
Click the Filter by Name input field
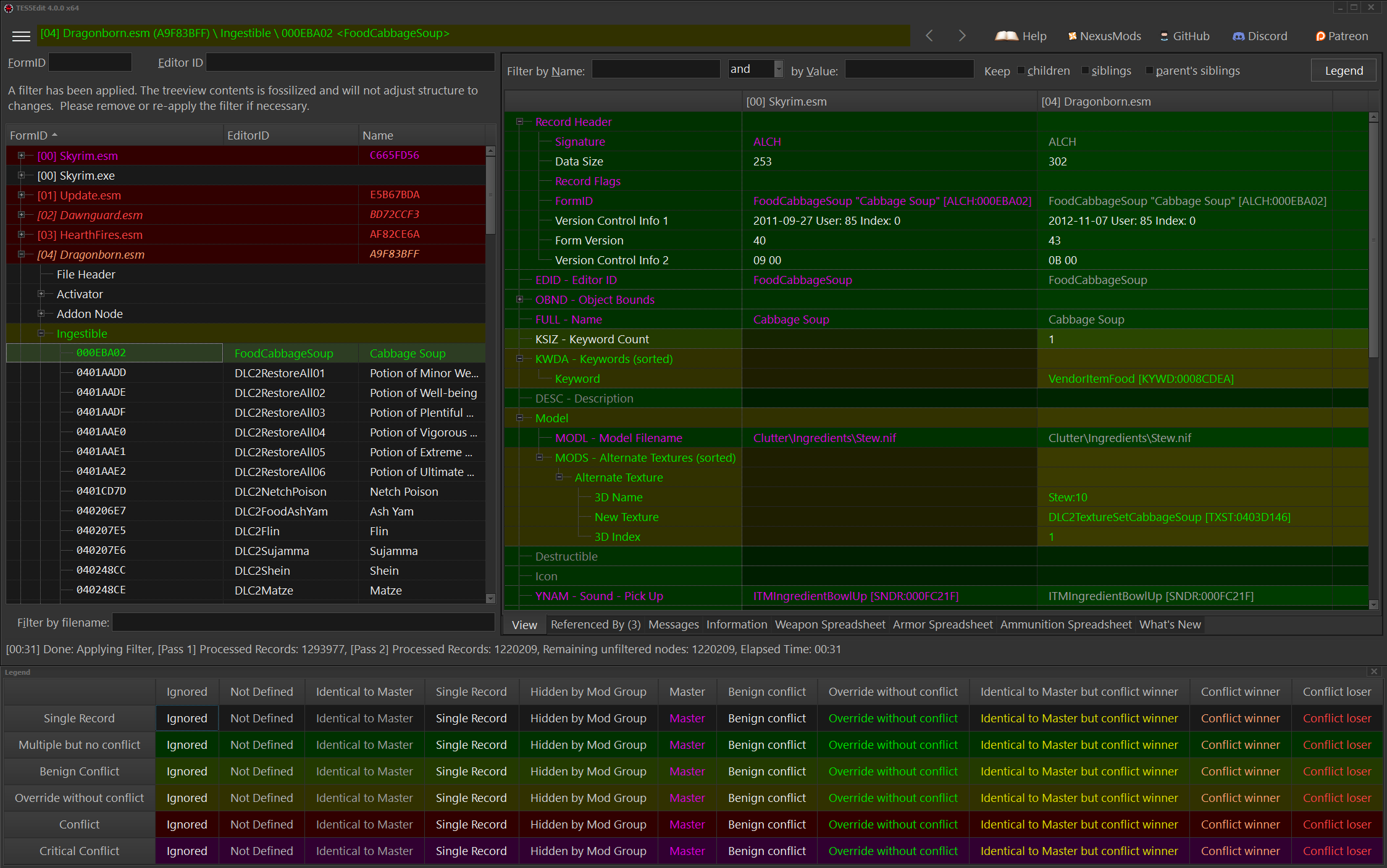pyautogui.click(x=655, y=70)
